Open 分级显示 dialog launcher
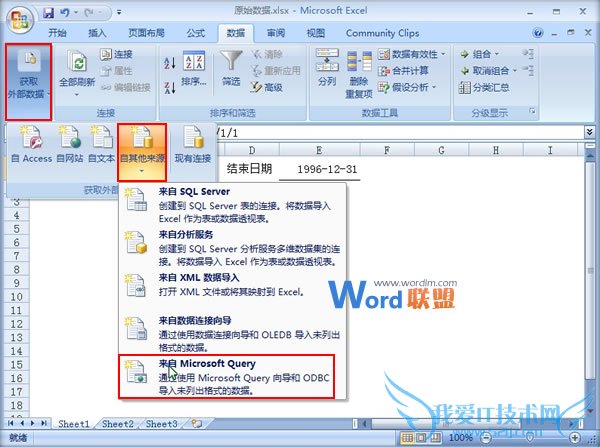Image resolution: width=600 pixels, height=447 pixels. click(532, 111)
